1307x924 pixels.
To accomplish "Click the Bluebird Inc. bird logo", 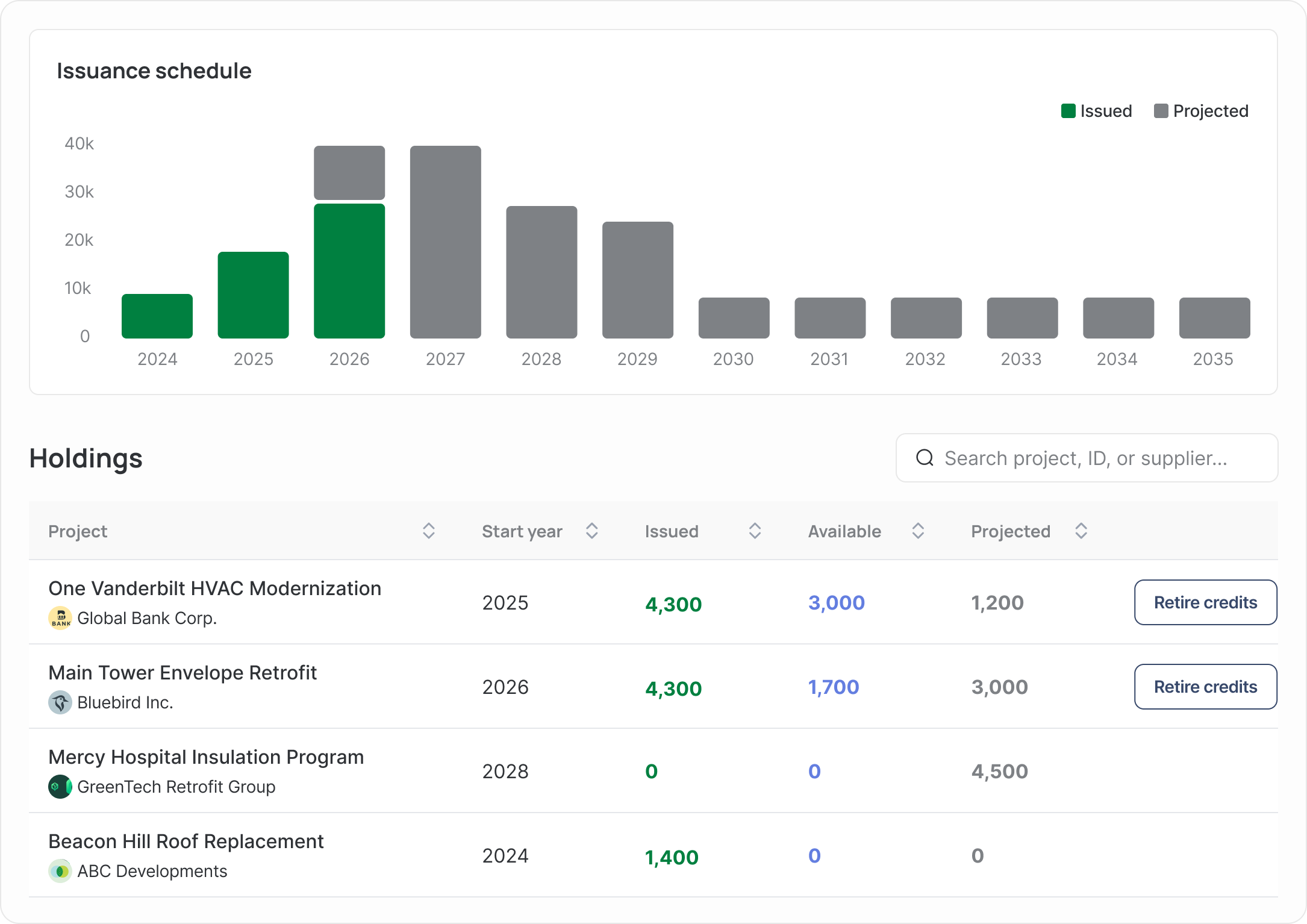I will [x=60, y=702].
